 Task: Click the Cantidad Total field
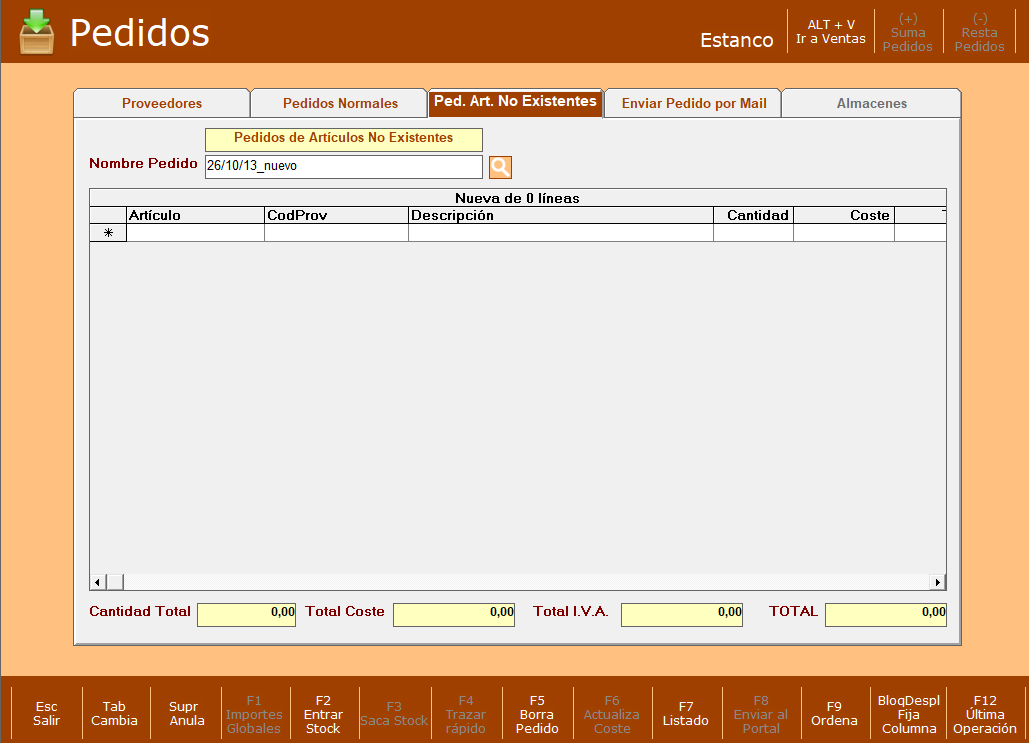point(247,615)
